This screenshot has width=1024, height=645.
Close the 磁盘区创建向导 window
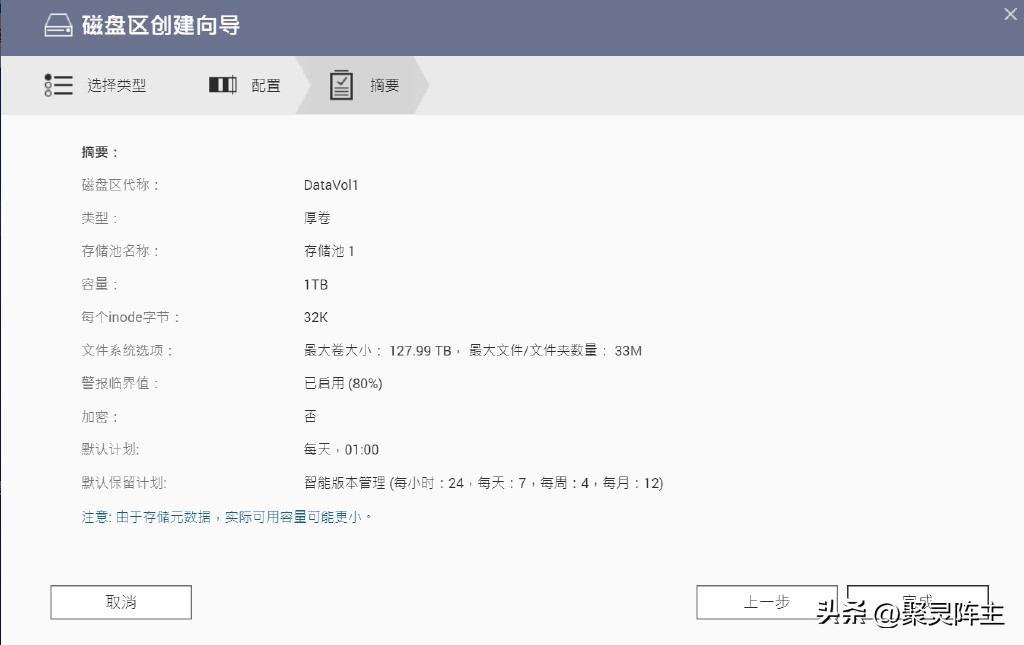coord(1009,14)
